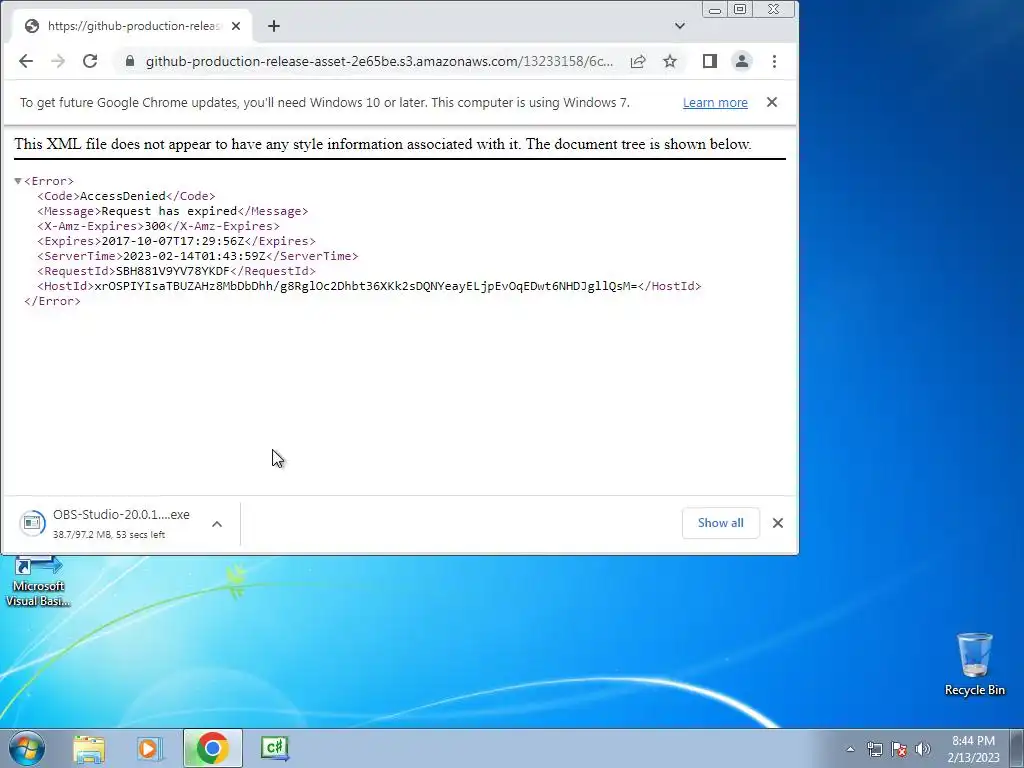The width and height of the screenshot is (1024, 768).
Task: Click the OBS-Studio download file icon
Action: tap(32, 523)
